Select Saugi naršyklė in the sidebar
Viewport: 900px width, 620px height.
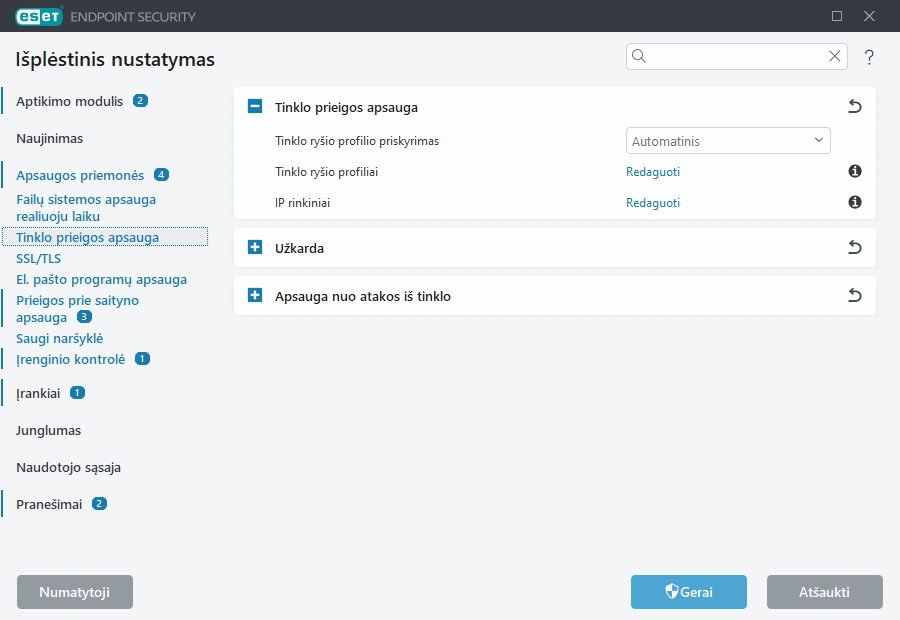click(60, 339)
